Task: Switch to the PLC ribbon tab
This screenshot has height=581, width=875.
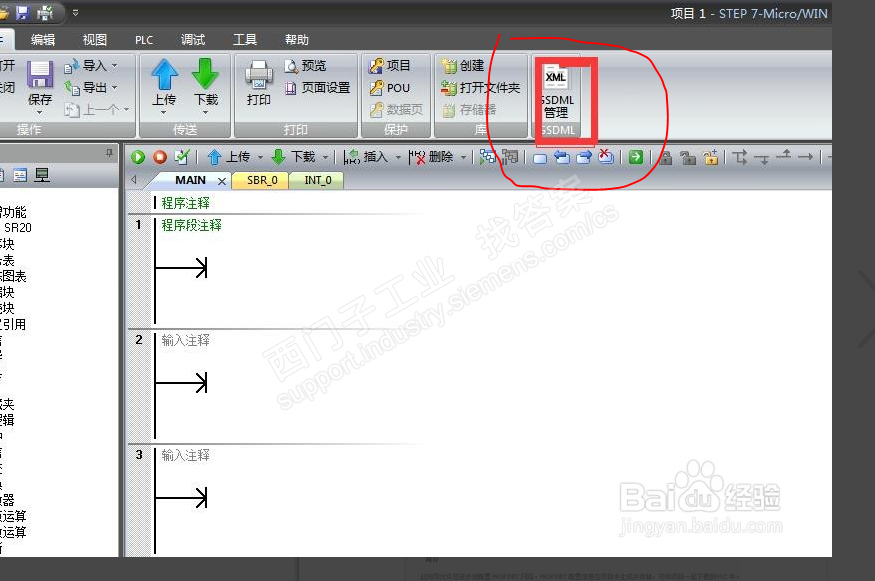Action: tap(144, 40)
